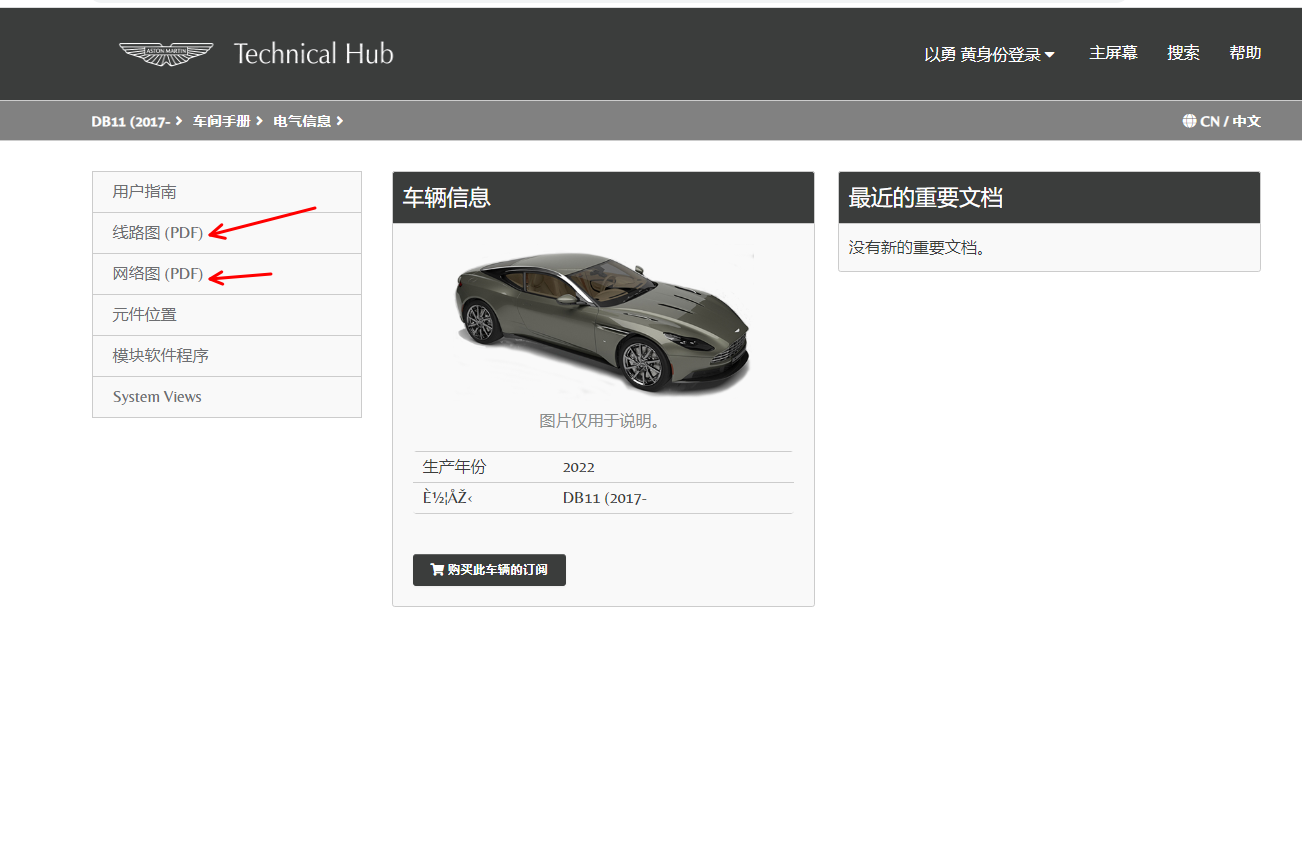Click the Aston Martin wings logo
The height and width of the screenshot is (862, 1302).
coord(166,54)
